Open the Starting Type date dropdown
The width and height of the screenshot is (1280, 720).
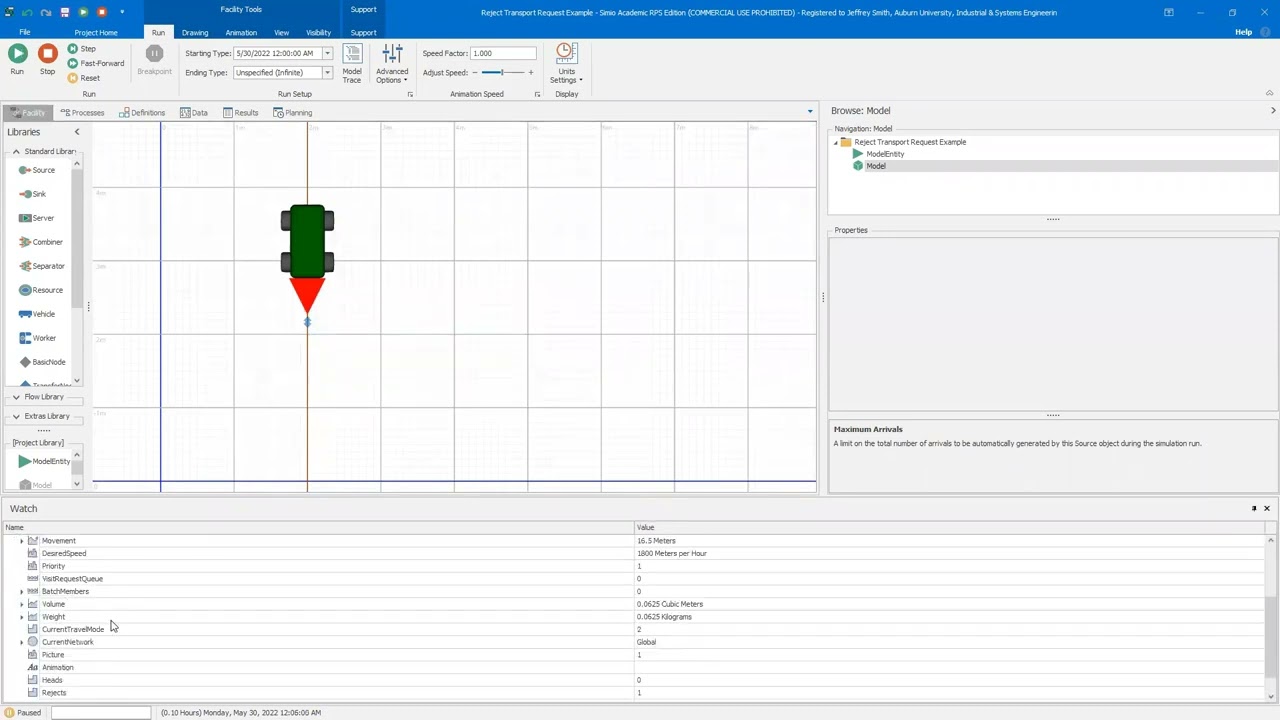[327, 53]
